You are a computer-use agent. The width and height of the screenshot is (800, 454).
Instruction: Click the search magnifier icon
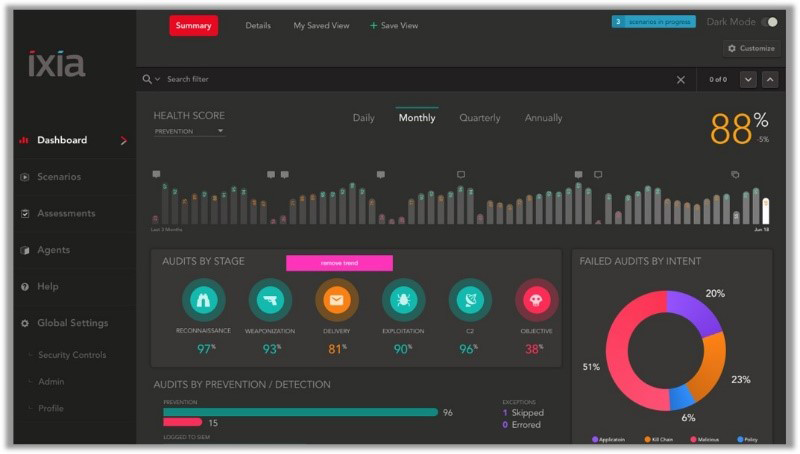[148, 79]
